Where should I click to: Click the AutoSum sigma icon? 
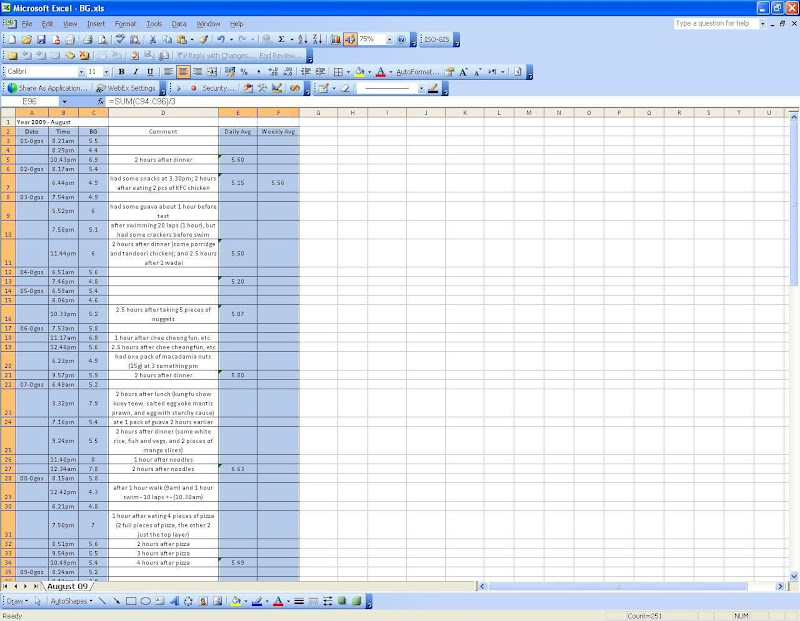[x=283, y=39]
